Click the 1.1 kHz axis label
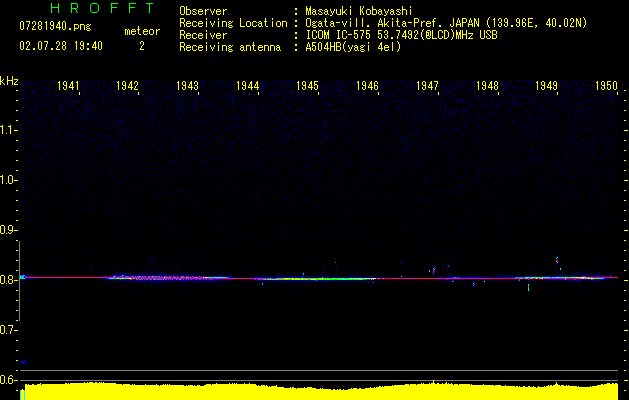 8,130
